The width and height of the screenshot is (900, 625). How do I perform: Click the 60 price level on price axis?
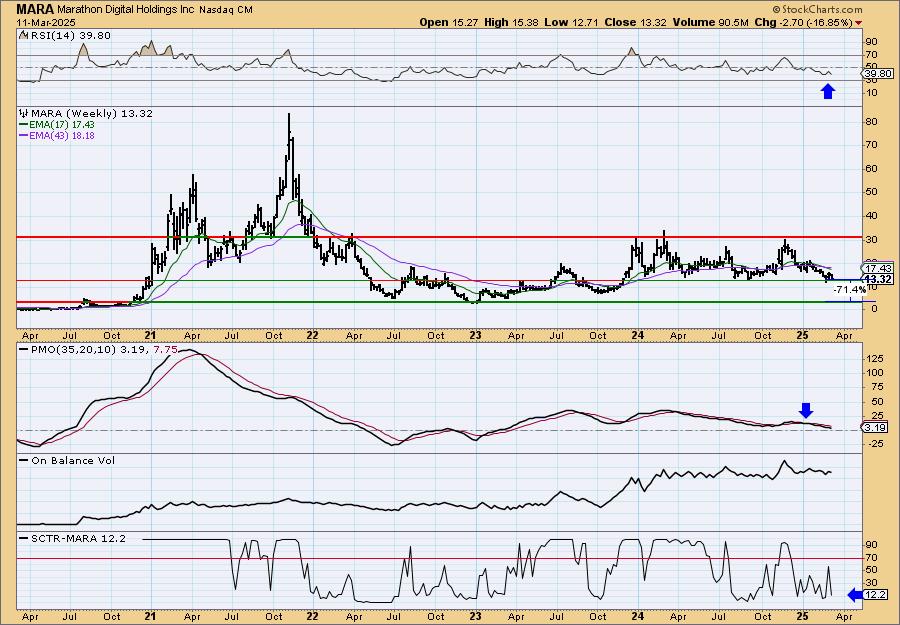click(871, 169)
